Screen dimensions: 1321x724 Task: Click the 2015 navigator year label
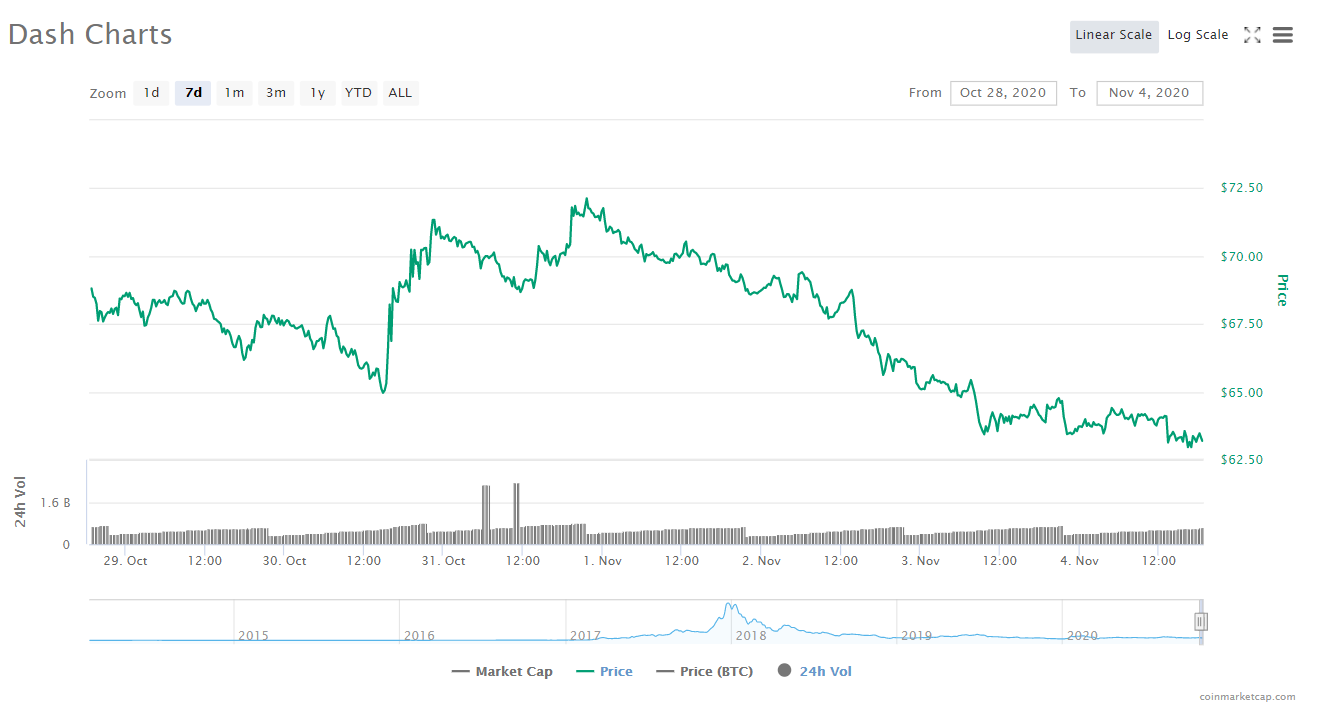tap(254, 636)
